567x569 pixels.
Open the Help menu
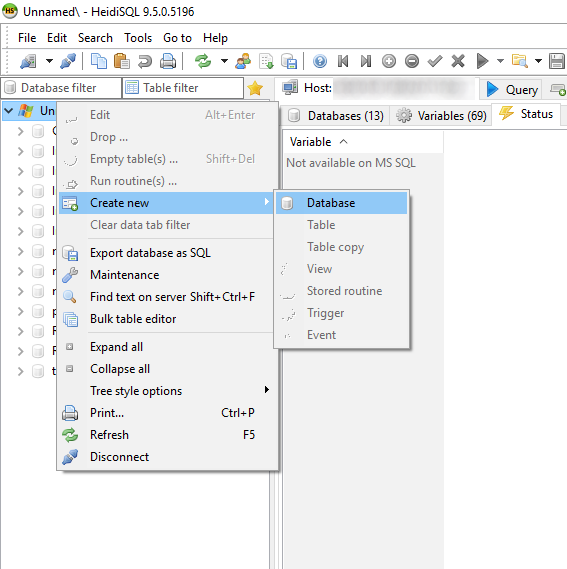coord(215,38)
